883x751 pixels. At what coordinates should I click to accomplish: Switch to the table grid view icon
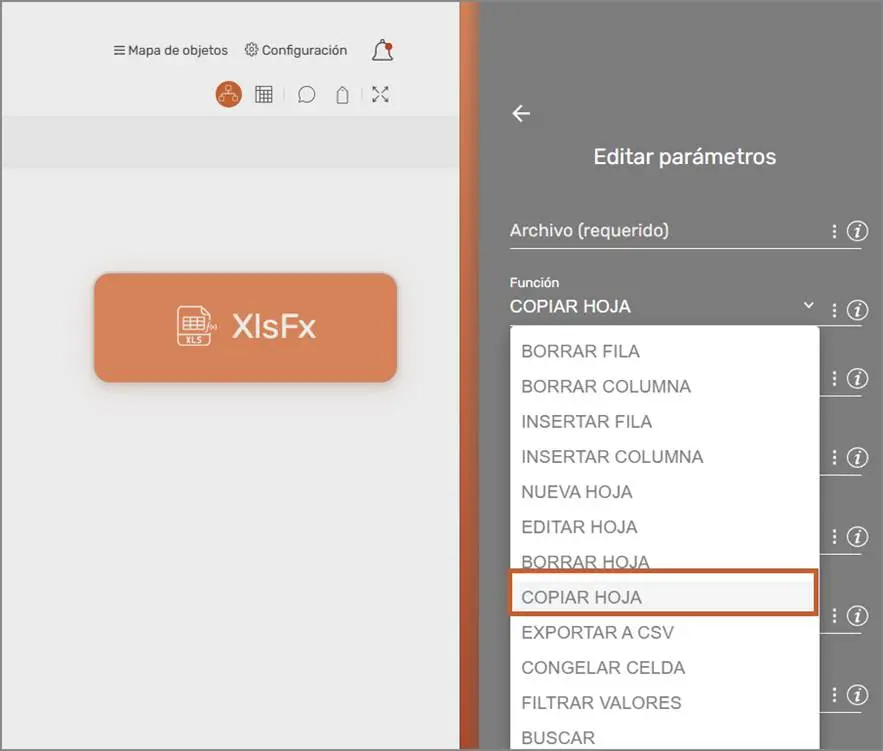coord(264,94)
